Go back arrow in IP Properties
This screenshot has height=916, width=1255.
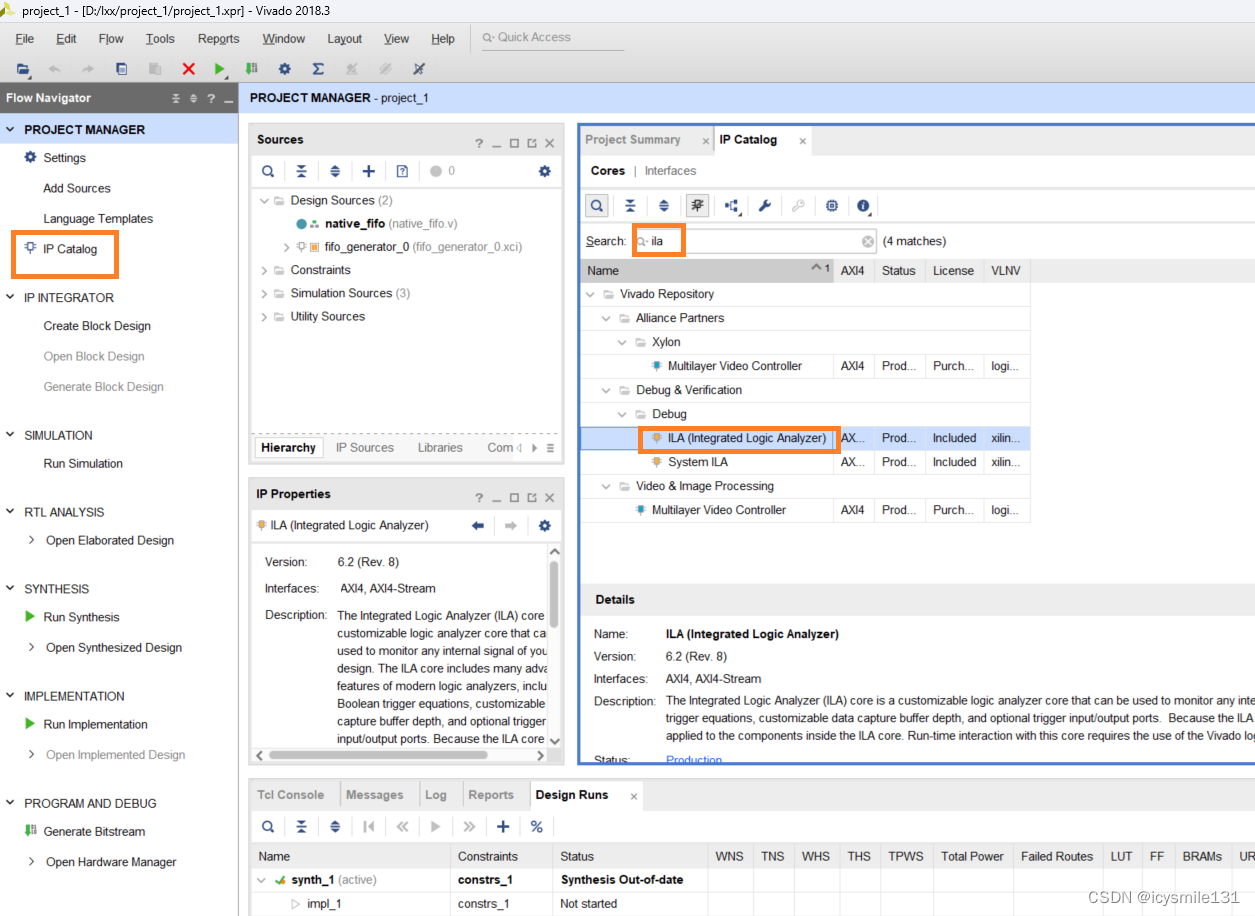[478, 525]
